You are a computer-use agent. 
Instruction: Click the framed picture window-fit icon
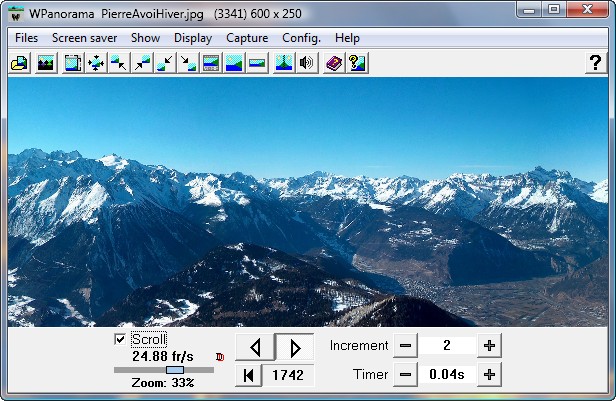[73, 63]
